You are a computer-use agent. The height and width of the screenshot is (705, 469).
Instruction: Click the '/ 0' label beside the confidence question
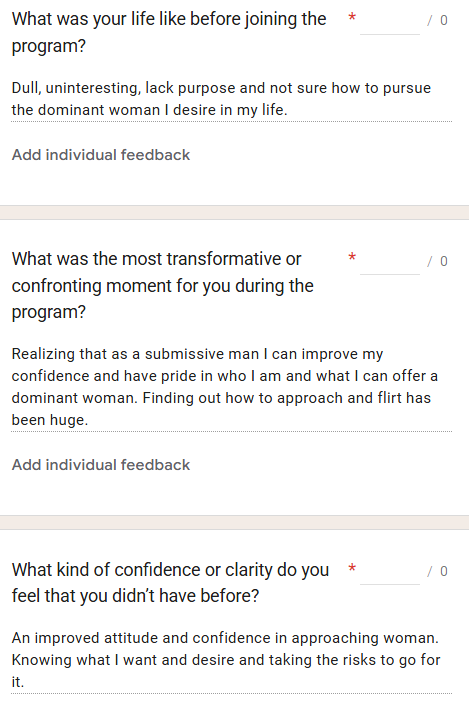coord(437,571)
